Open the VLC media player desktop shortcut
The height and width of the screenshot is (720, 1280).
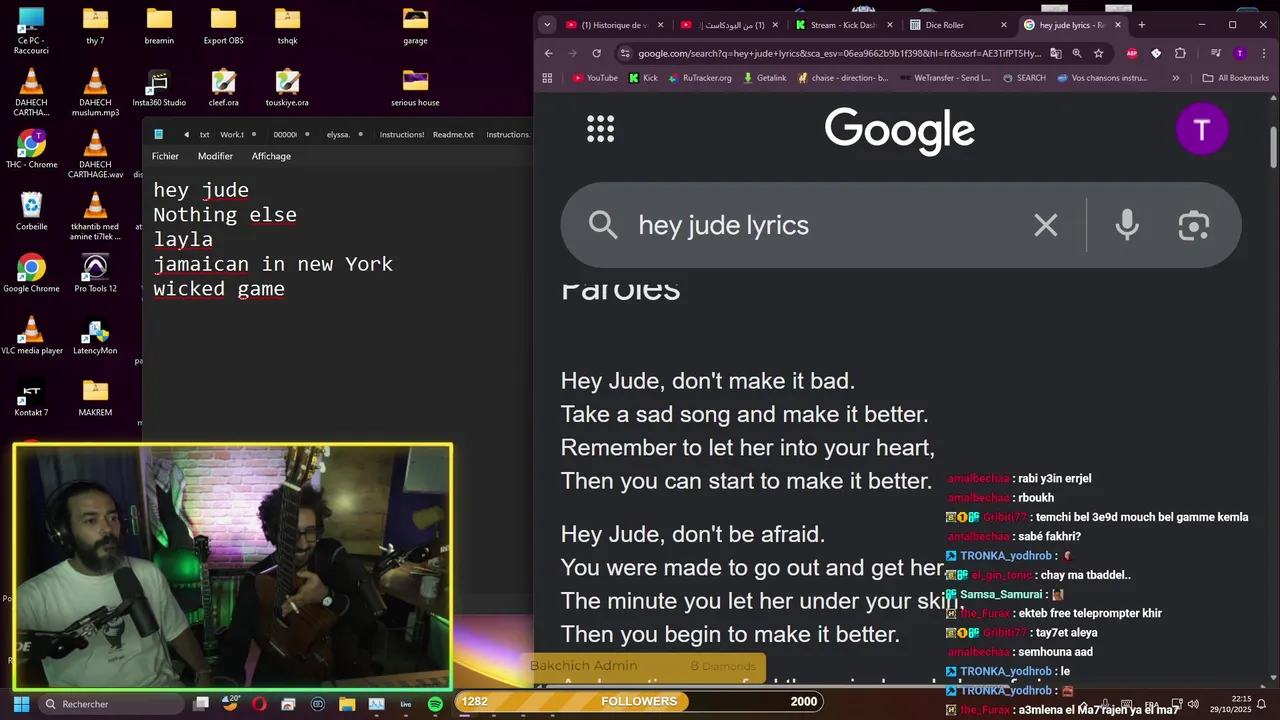point(31,335)
